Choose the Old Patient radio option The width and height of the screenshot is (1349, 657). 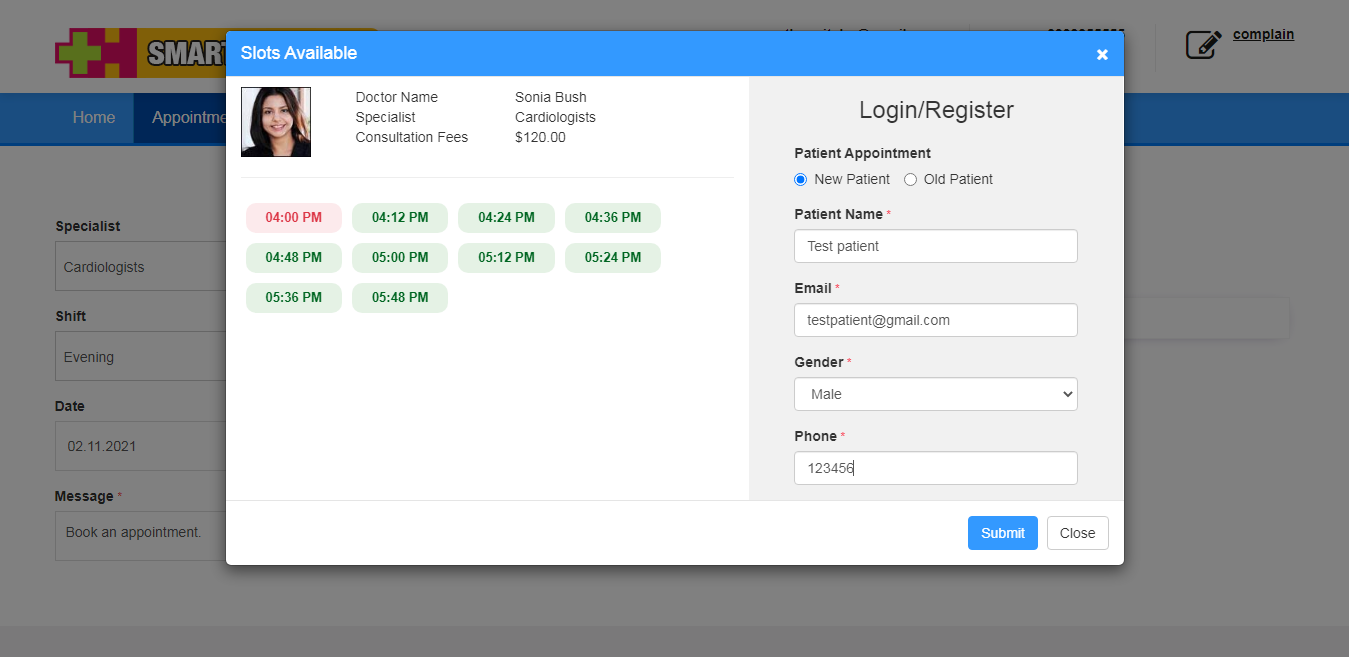click(910, 180)
